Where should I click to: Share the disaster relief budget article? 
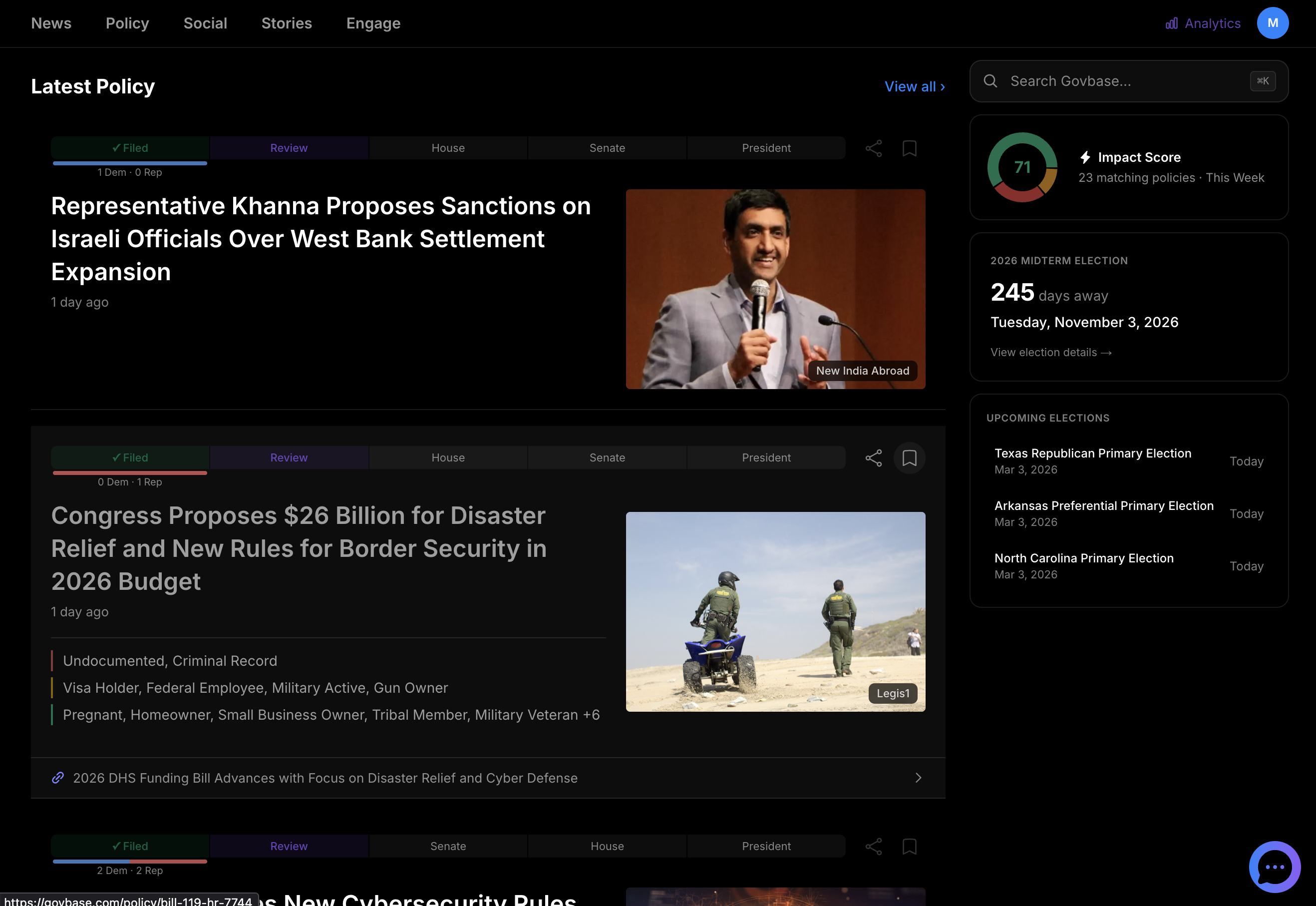(x=873, y=457)
